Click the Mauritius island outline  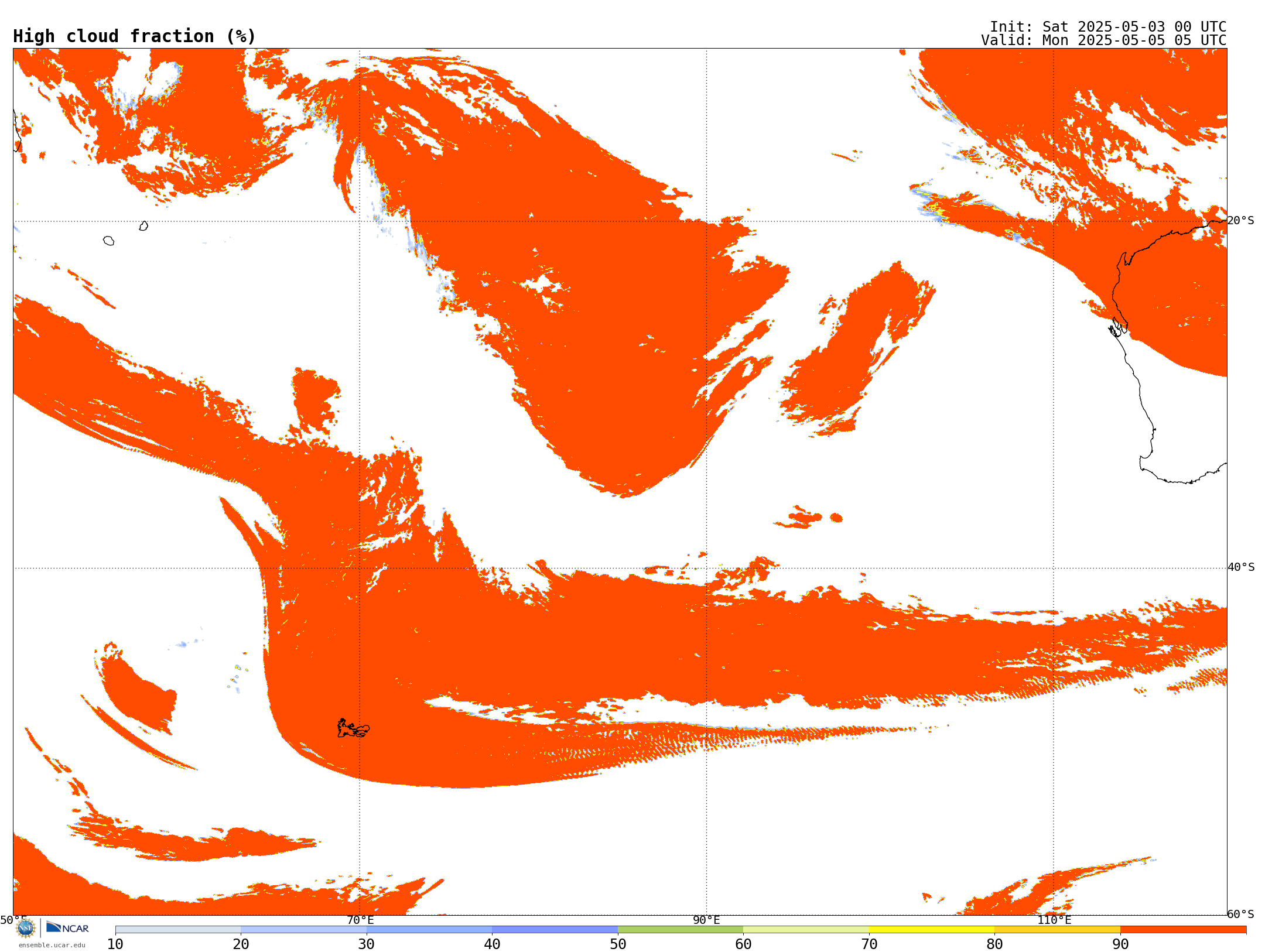(x=143, y=226)
